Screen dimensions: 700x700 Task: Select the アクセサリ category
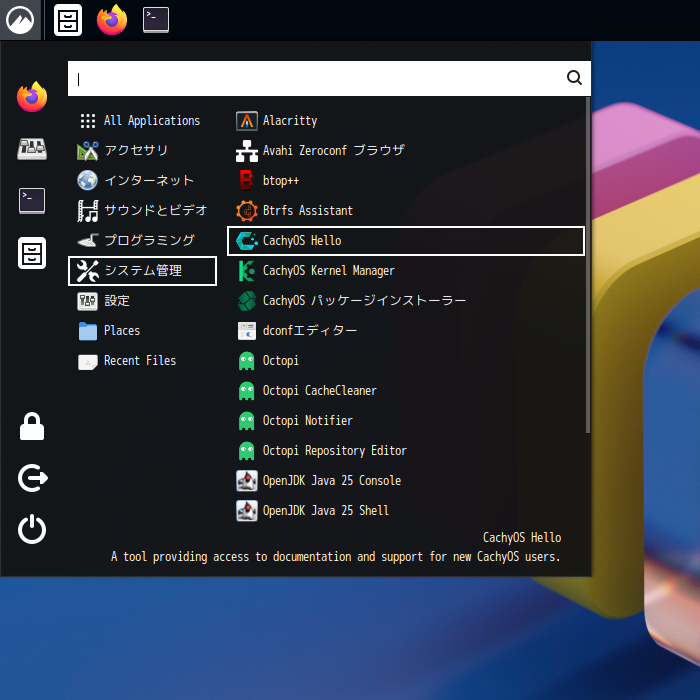pyautogui.click(x=142, y=150)
